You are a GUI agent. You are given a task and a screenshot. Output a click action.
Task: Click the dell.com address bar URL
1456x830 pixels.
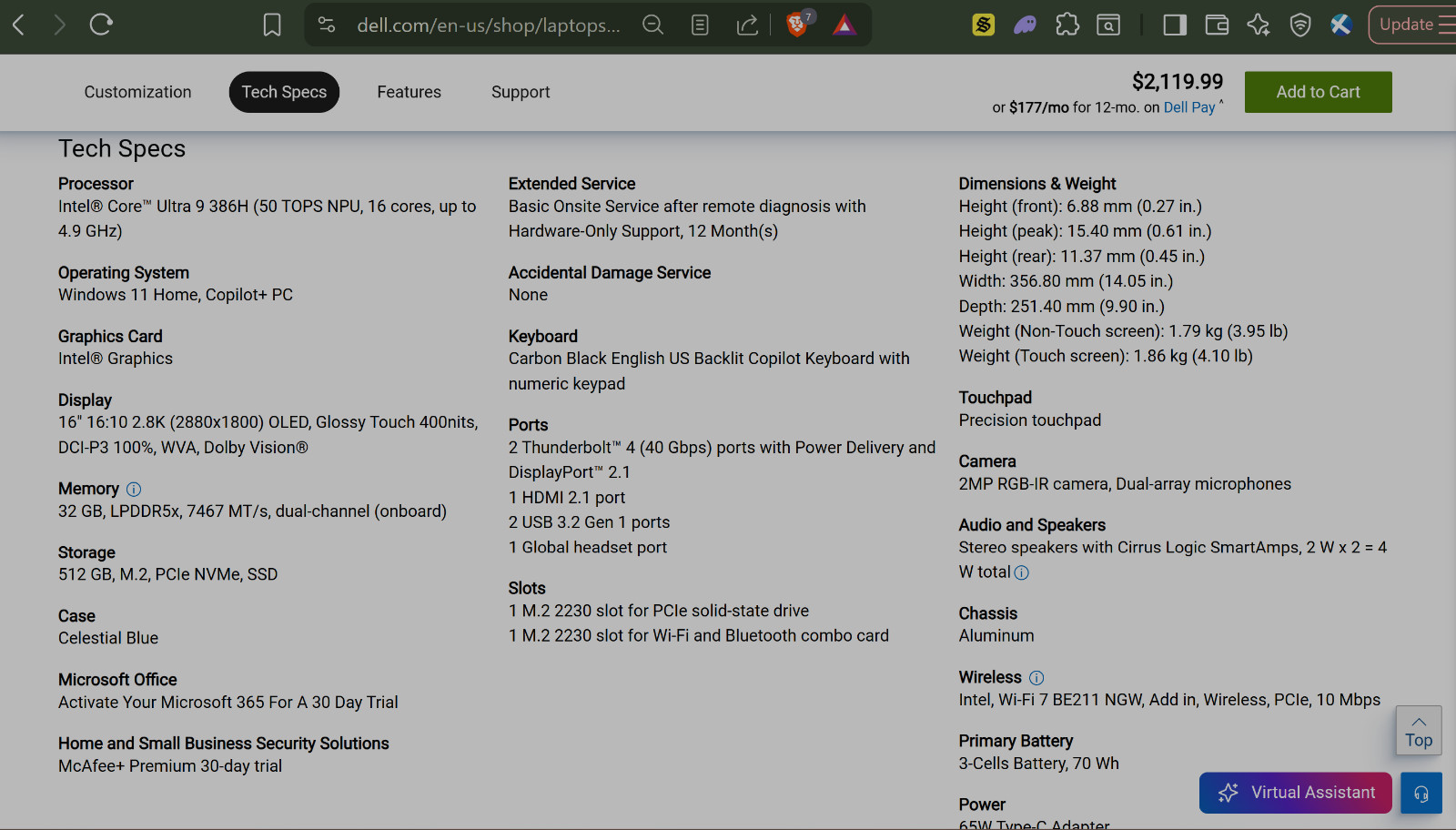(x=489, y=25)
